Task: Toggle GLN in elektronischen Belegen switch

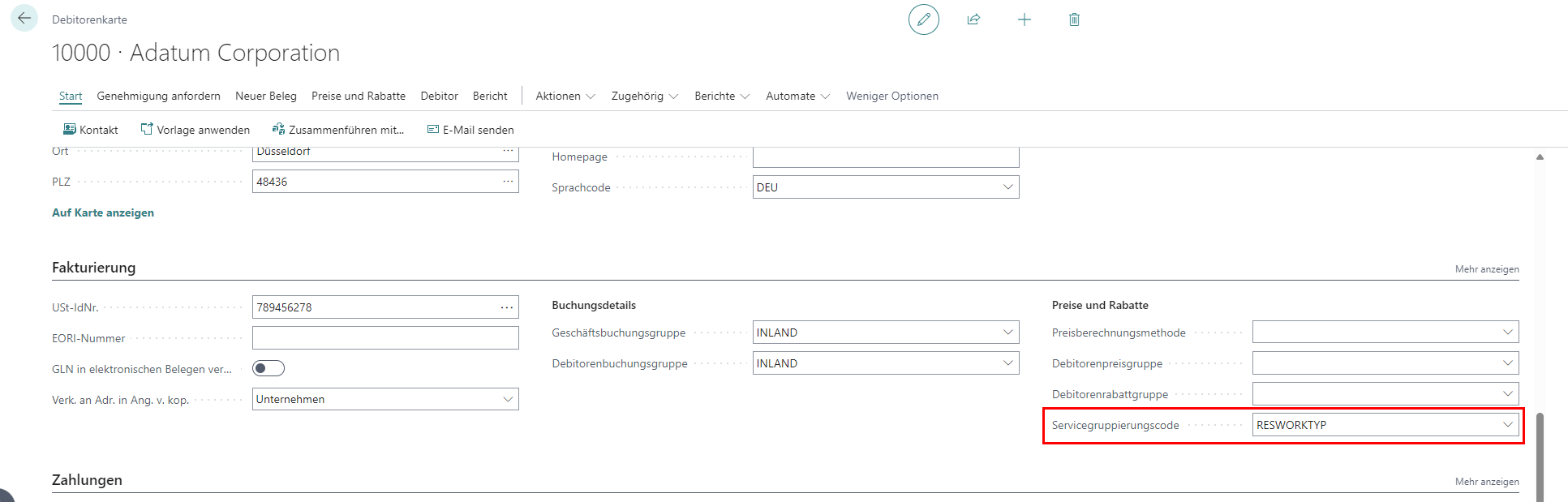Action: coord(268,369)
